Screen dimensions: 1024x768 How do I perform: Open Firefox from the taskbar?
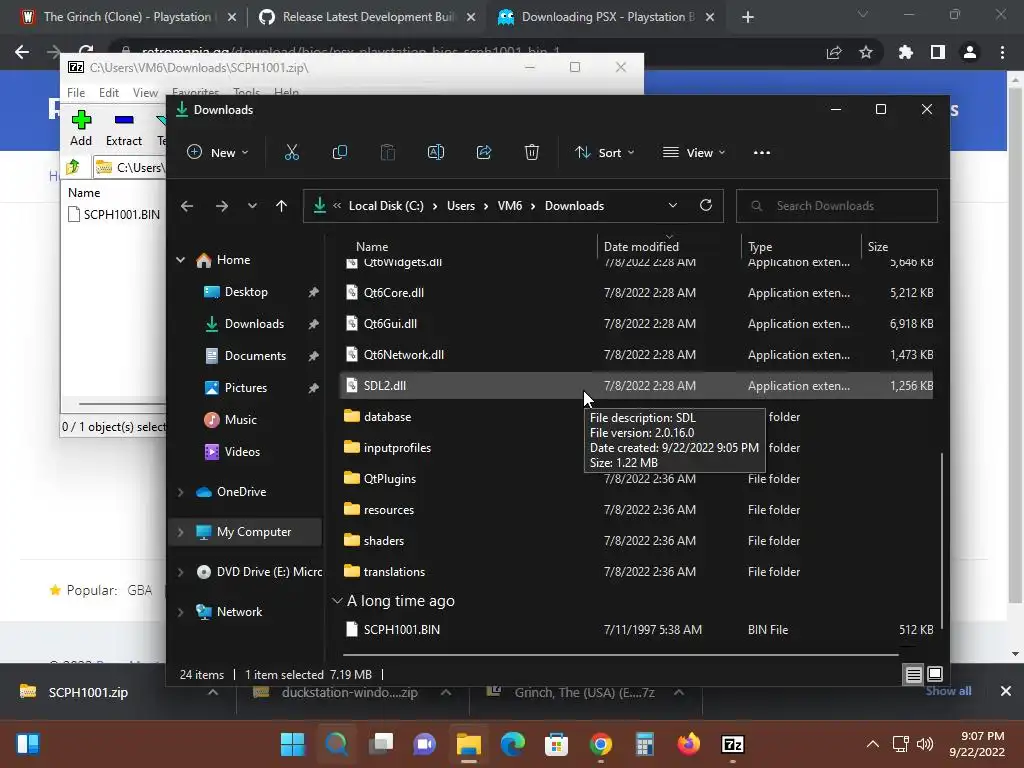(x=688, y=744)
